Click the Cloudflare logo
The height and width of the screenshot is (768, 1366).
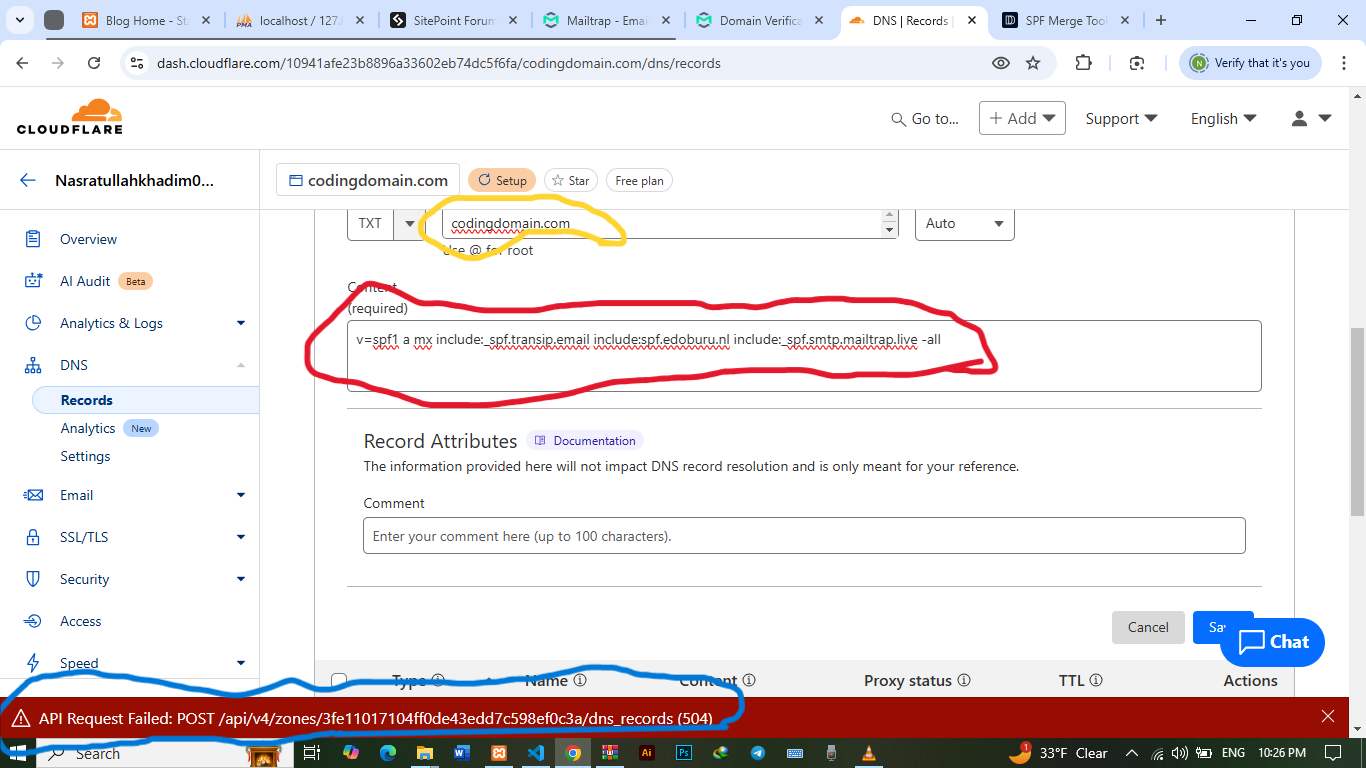(x=70, y=117)
